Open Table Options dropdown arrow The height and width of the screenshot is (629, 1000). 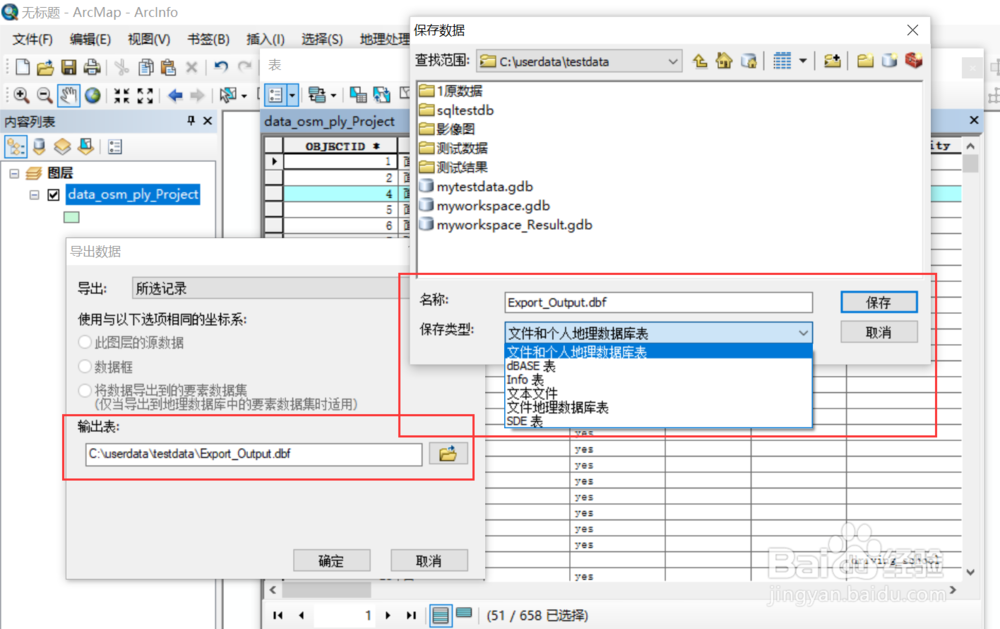pos(292,96)
